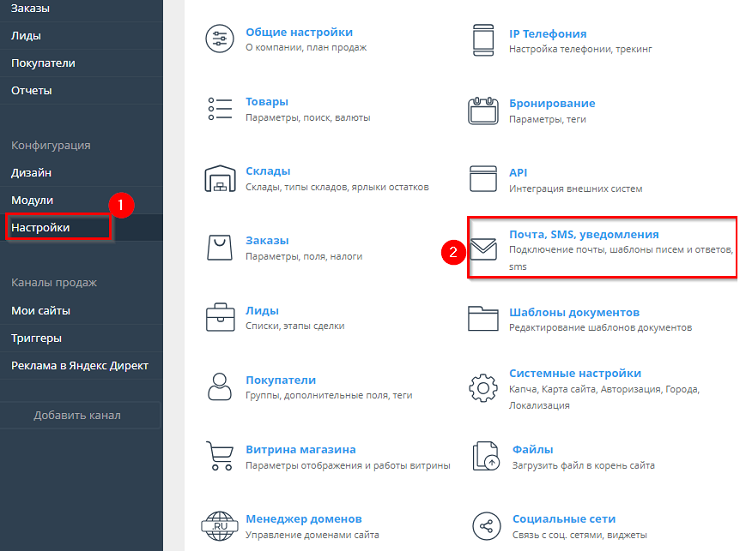740x551 pixels.
Task: Click the Товары list icon
Action: pyautogui.click(x=218, y=109)
